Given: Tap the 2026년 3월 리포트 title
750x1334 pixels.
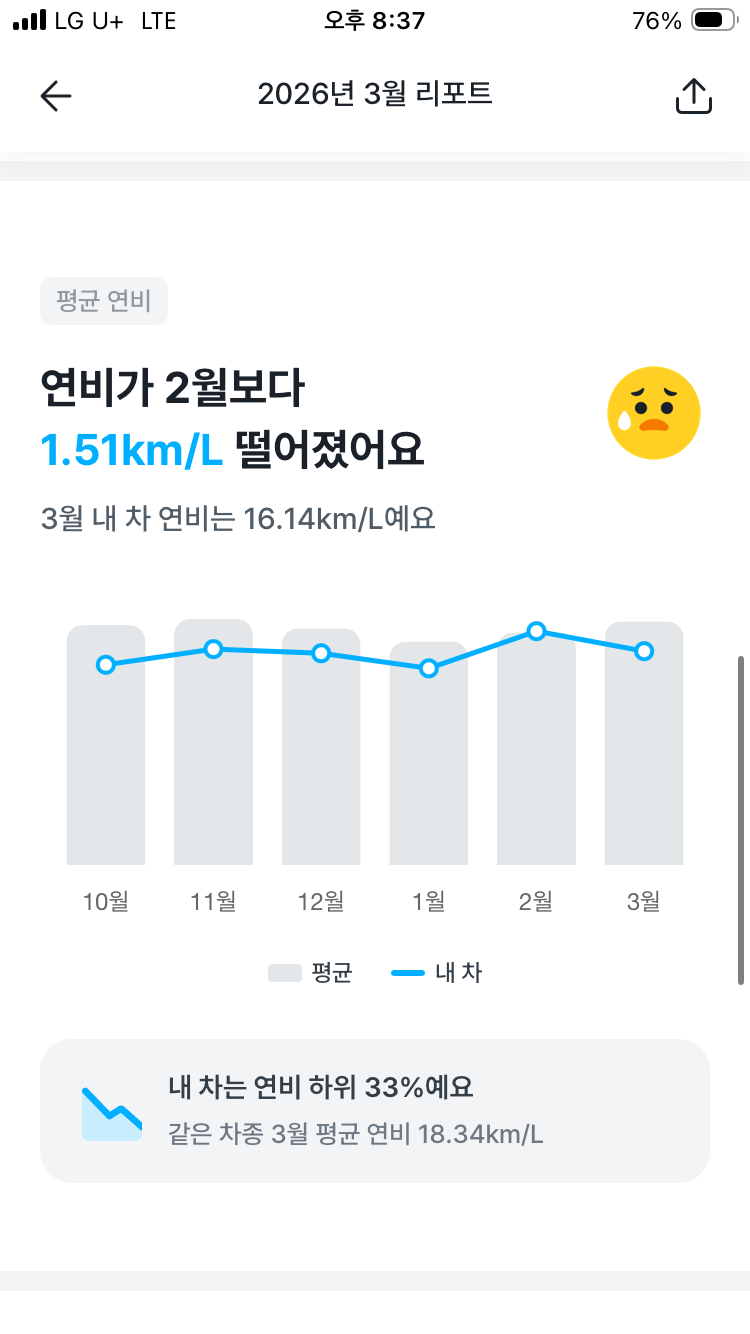Looking at the screenshot, I should [x=375, y=94].
